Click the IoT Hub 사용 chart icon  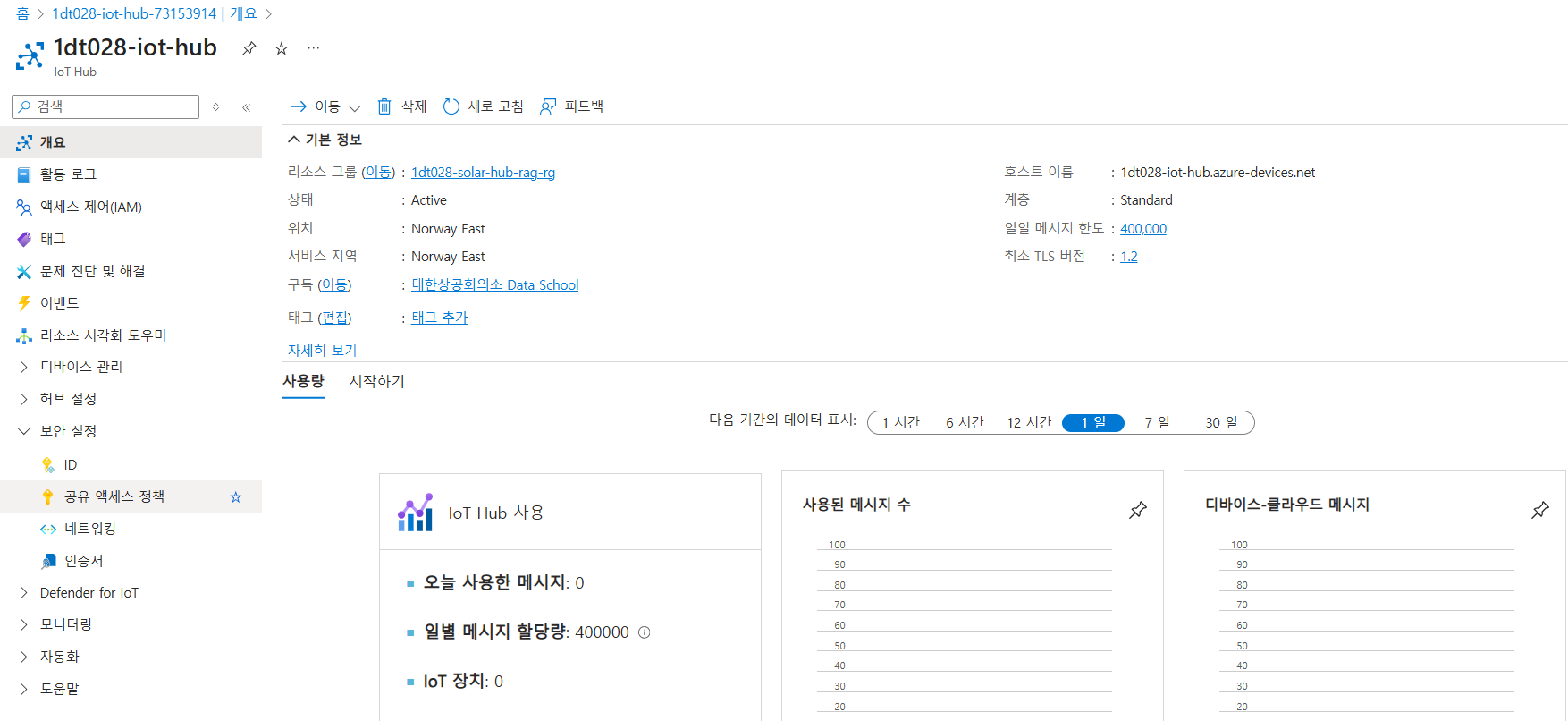(415, 513)
